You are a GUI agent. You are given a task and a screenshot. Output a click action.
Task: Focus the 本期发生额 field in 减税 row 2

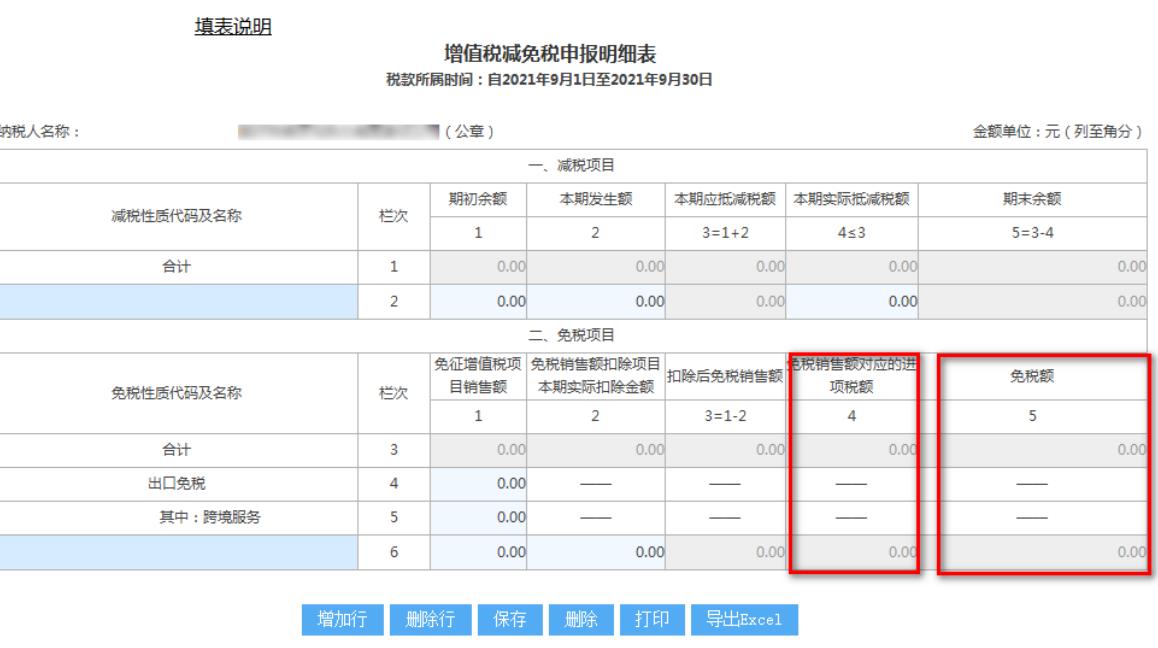click(594, 300)
